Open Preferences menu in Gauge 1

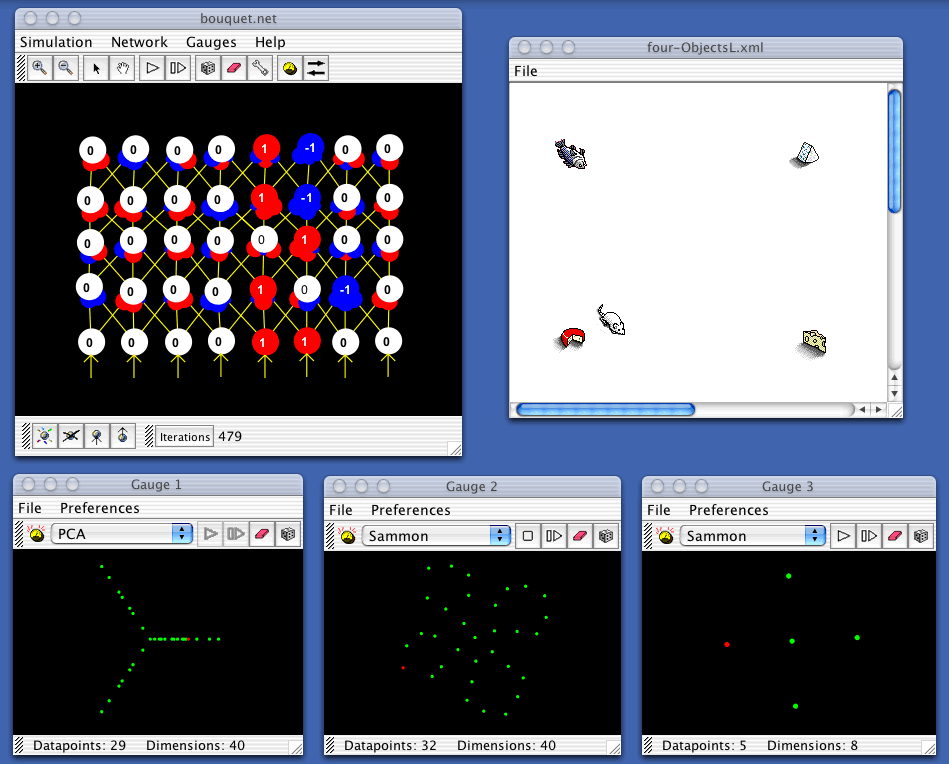click(100, 508)
